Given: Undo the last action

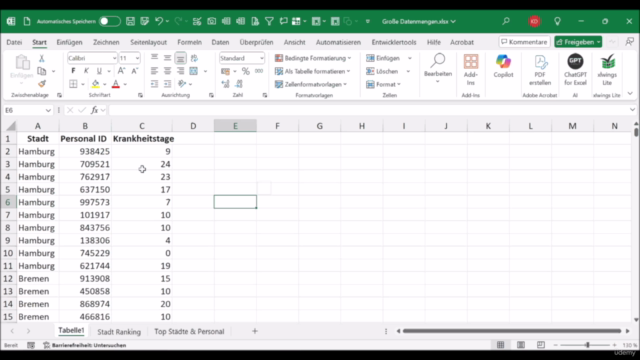Looking at the screenshot, I should tap(159, 21).
